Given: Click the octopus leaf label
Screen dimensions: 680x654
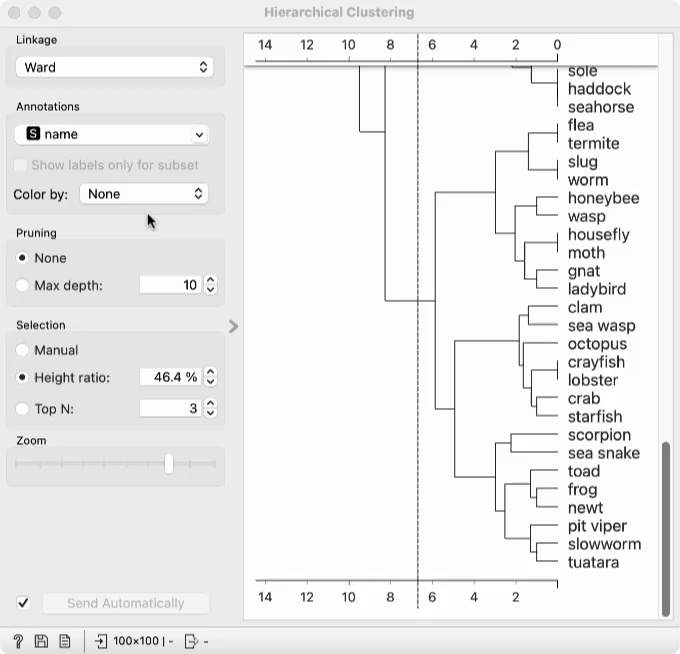Looking at the screenshot, I should (597, 344).
